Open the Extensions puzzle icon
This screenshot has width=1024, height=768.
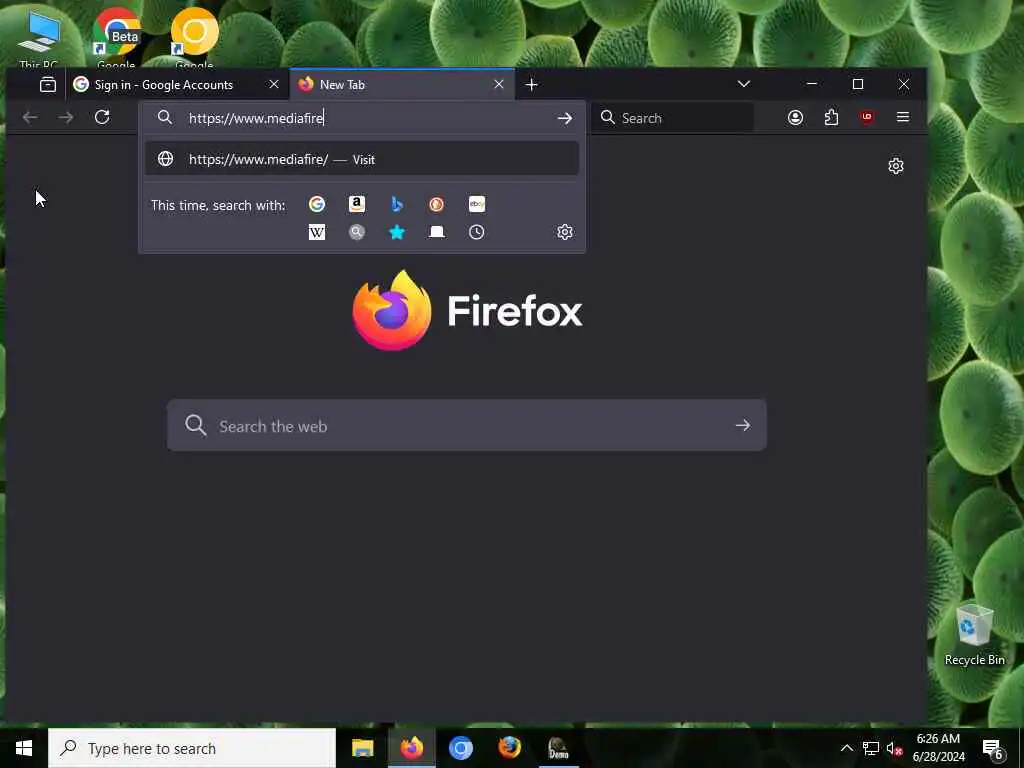[831, 118]
